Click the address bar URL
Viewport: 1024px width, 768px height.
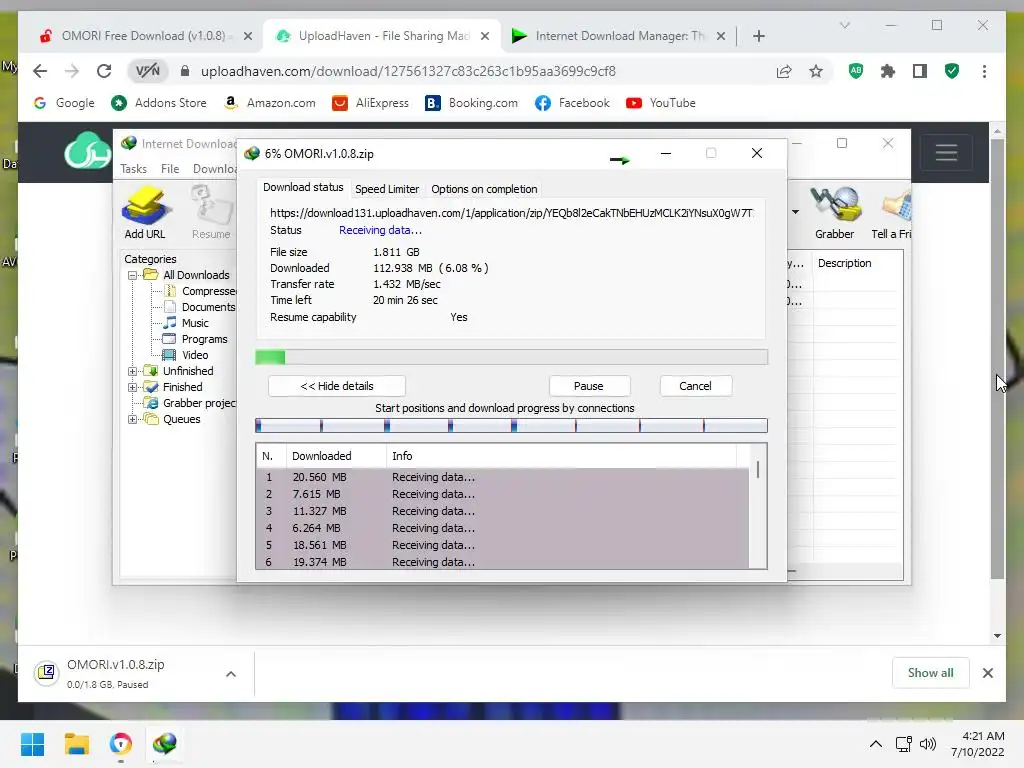[x=408, y=71]
